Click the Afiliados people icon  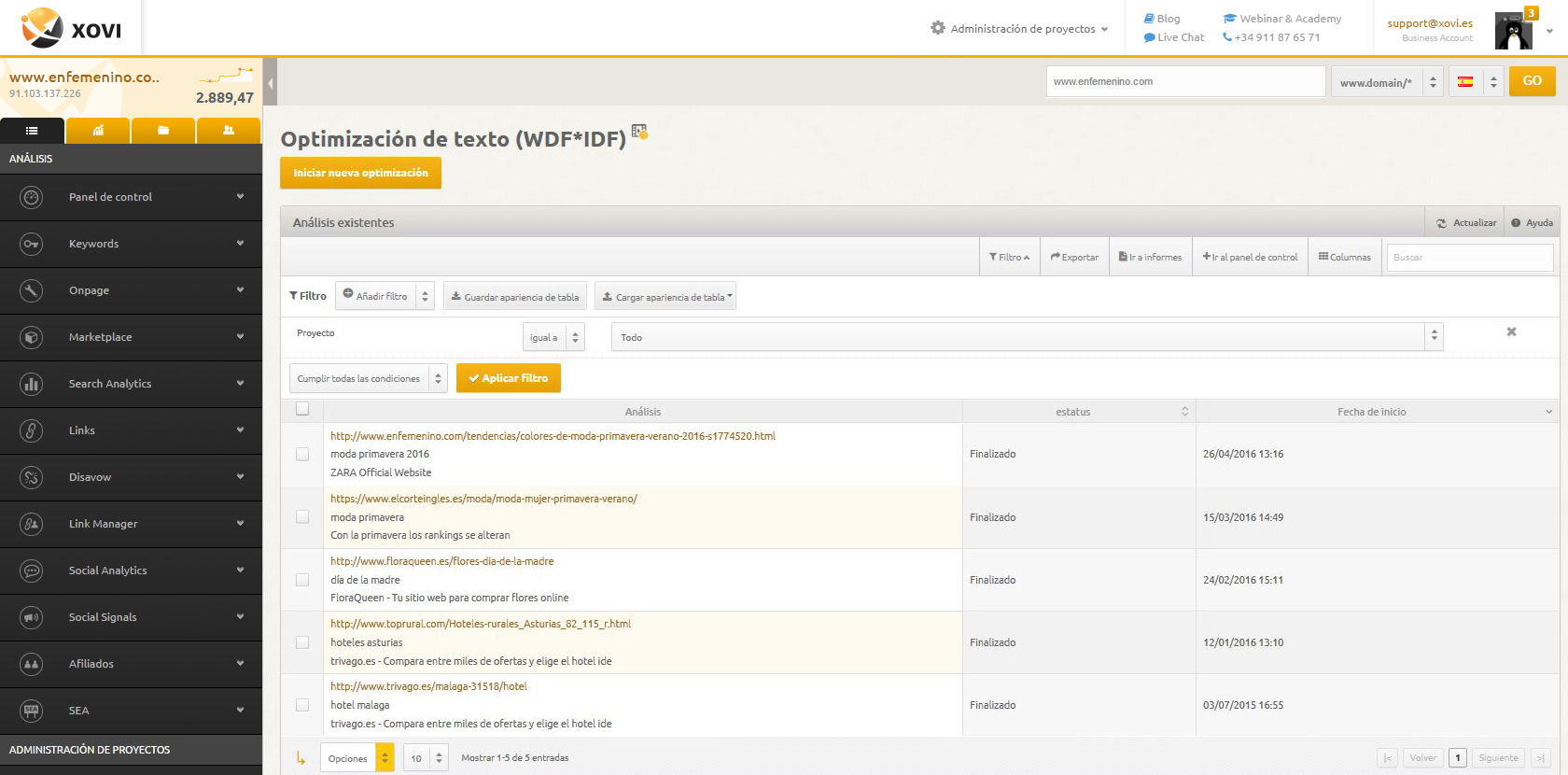[x=32, y=664]
